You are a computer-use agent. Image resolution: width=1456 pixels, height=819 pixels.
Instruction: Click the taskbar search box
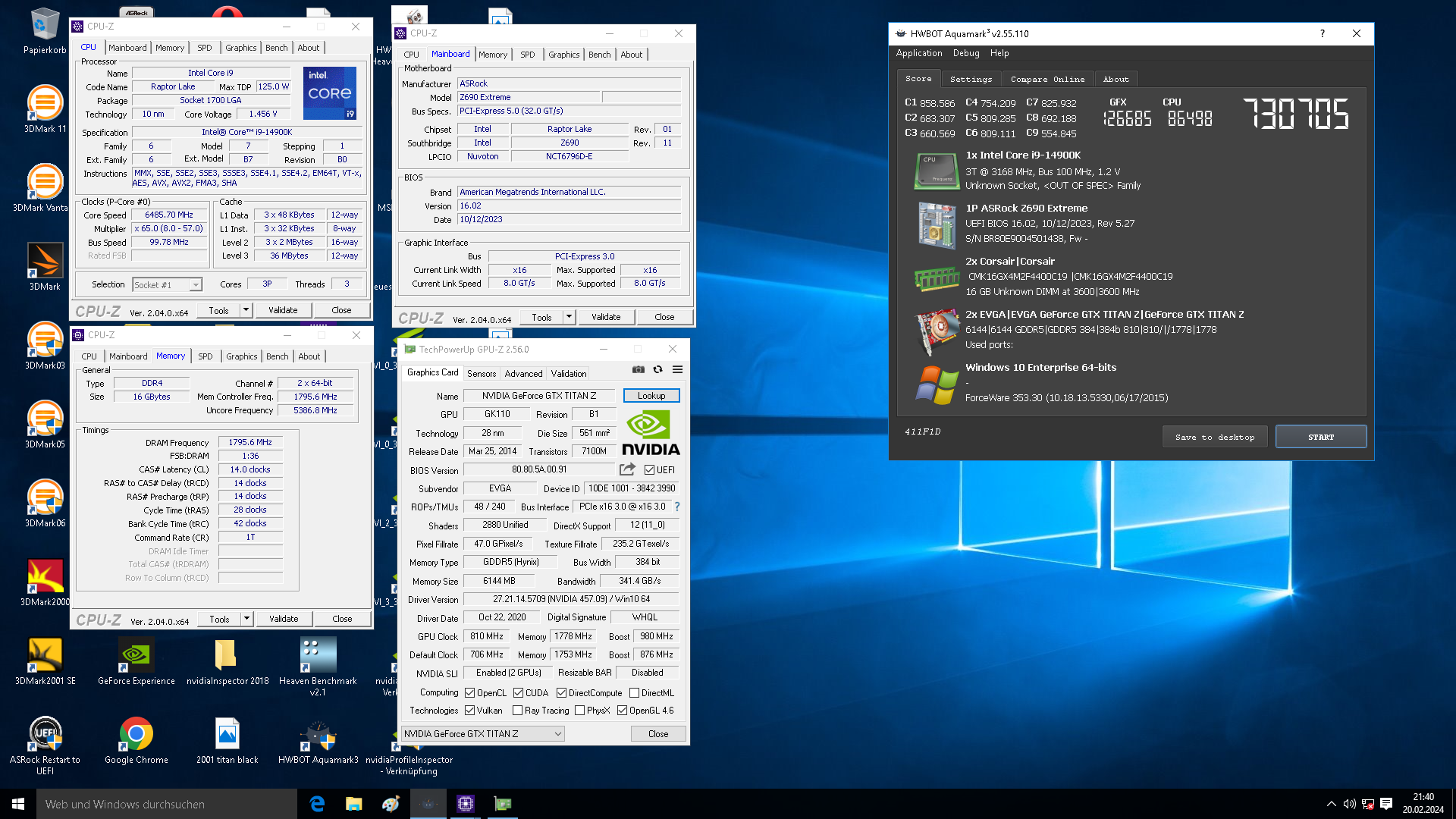(167, 804)
